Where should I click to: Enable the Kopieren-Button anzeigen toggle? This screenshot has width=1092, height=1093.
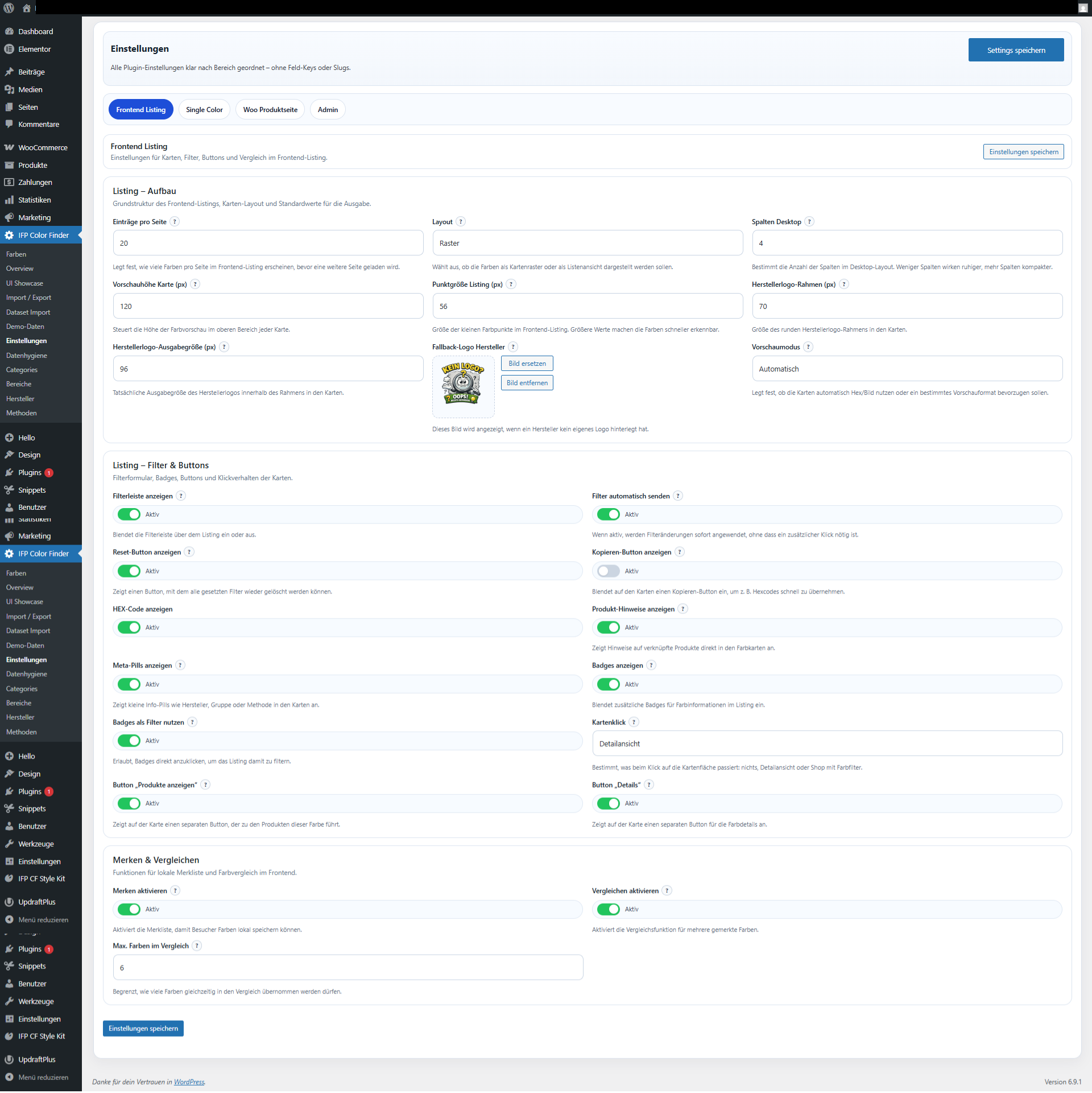608,571
